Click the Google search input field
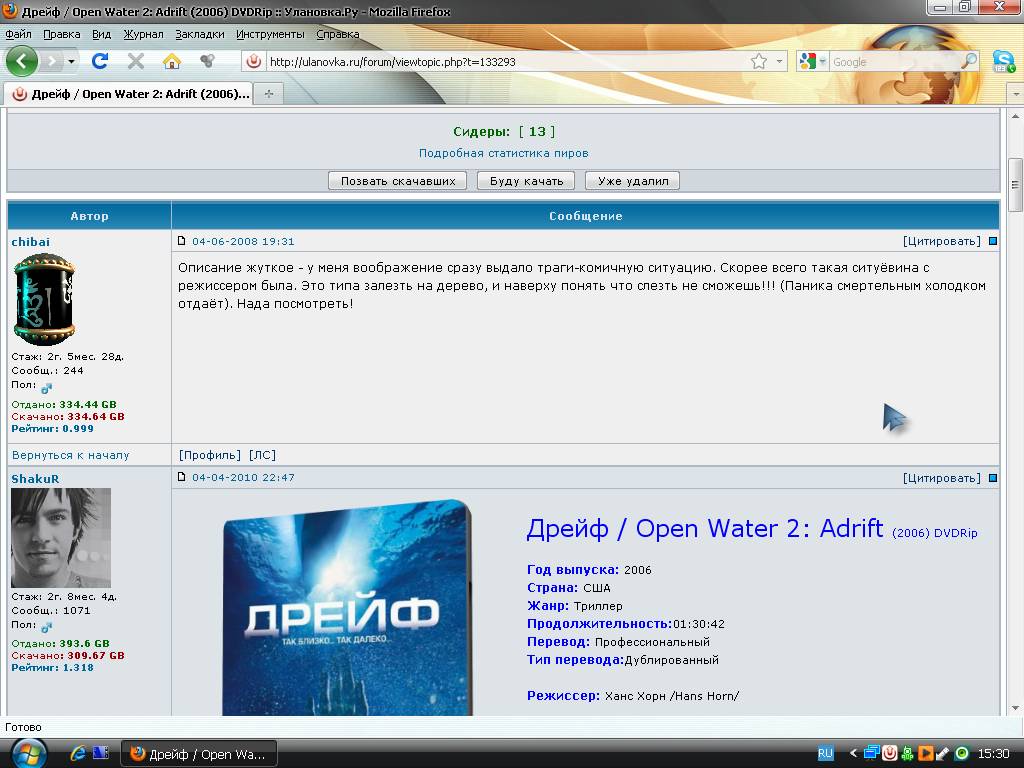This screenshot has width=1024, height=768. click(895, 61)
